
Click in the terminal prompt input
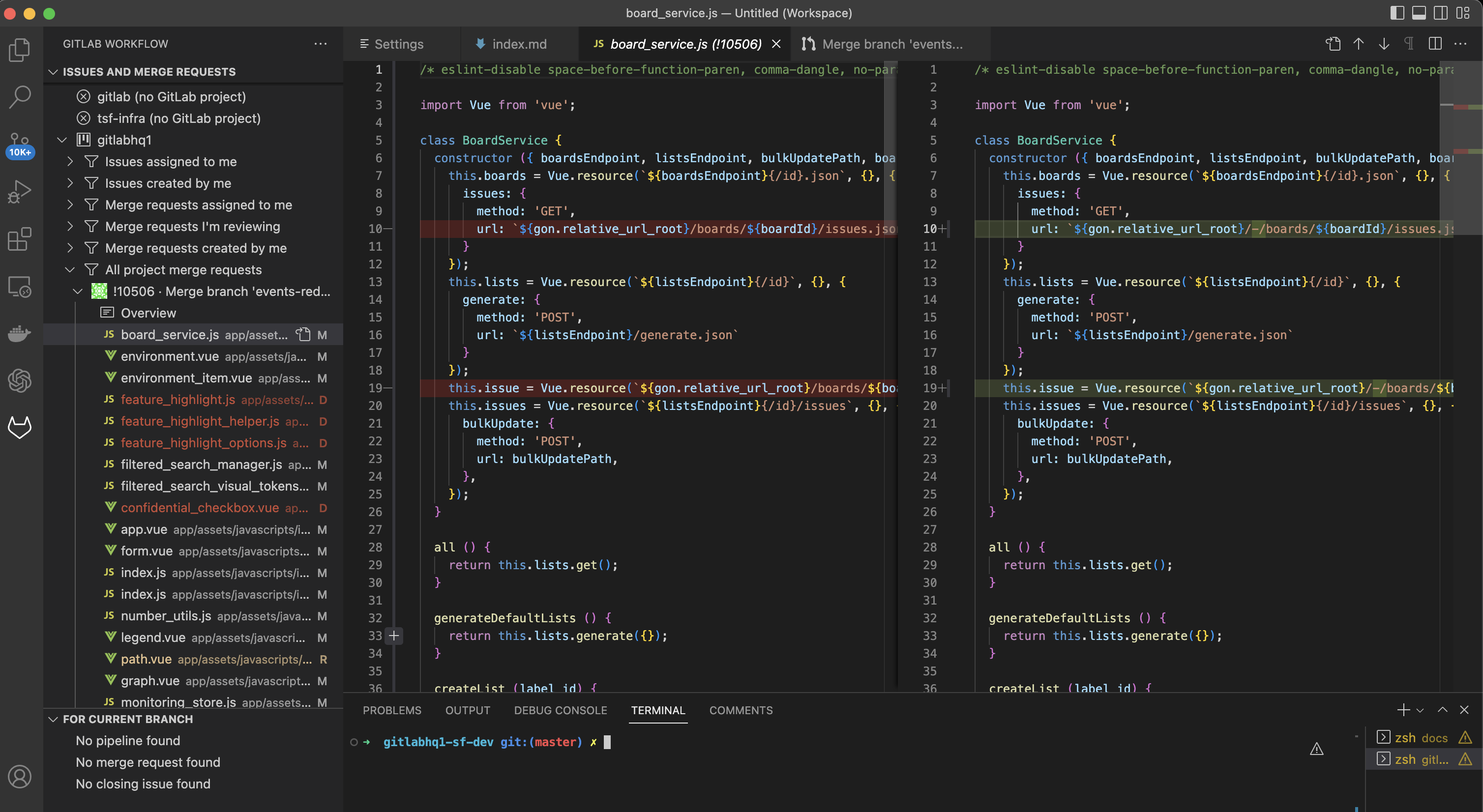coord(607,742)
